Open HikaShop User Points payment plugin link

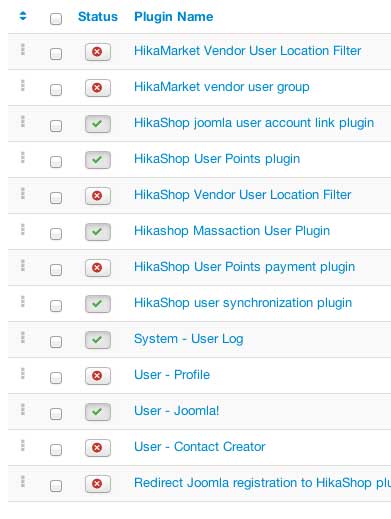point(244,267)
